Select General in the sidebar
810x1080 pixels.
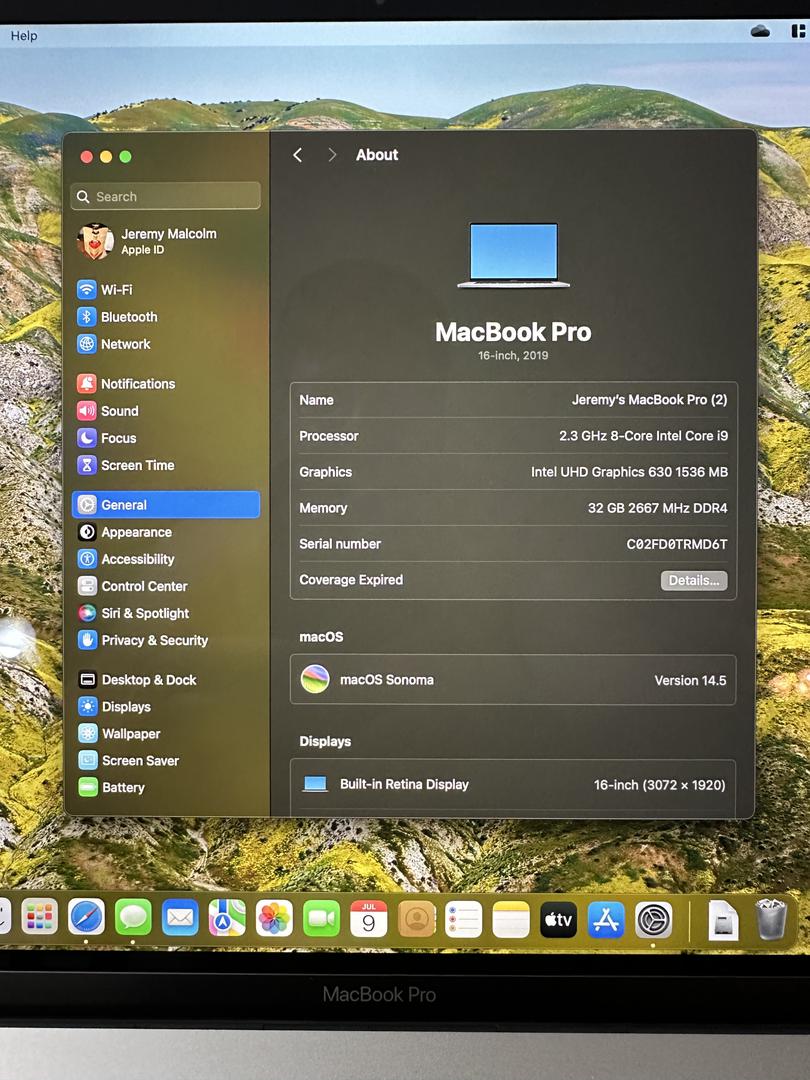coord(165,505)
